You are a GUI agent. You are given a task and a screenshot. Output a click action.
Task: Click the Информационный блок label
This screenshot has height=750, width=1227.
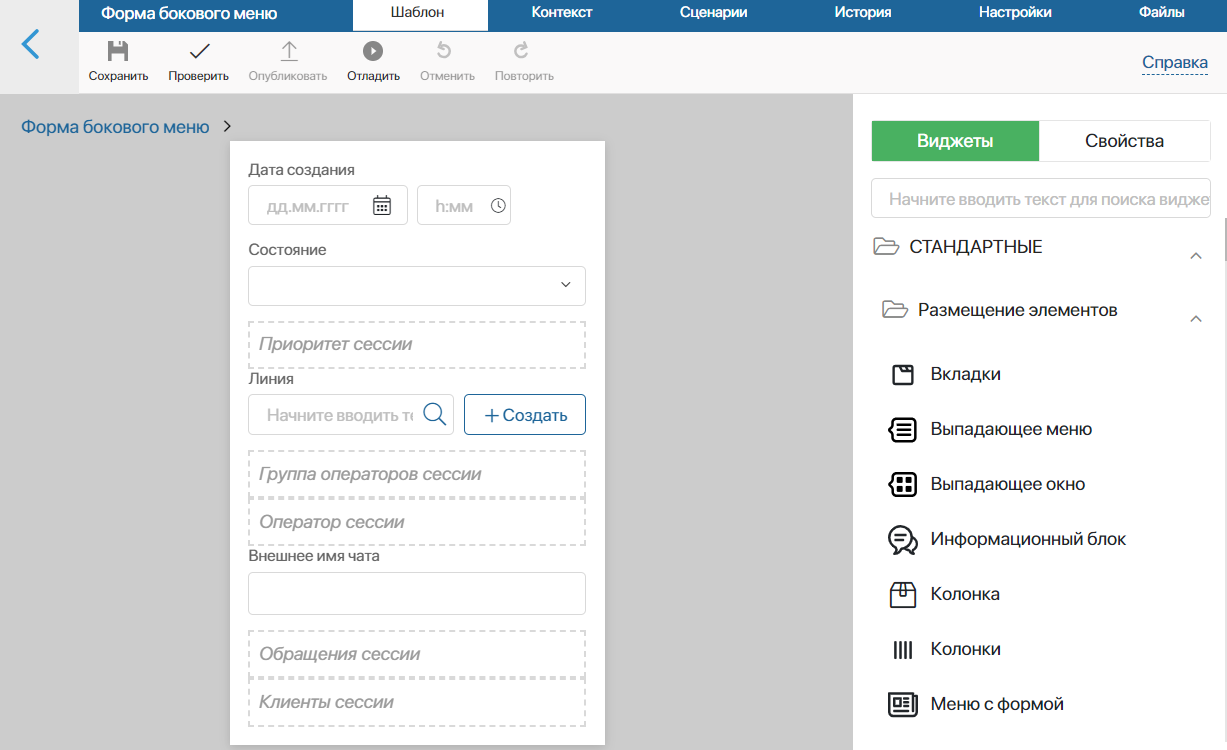[1028, 539]
